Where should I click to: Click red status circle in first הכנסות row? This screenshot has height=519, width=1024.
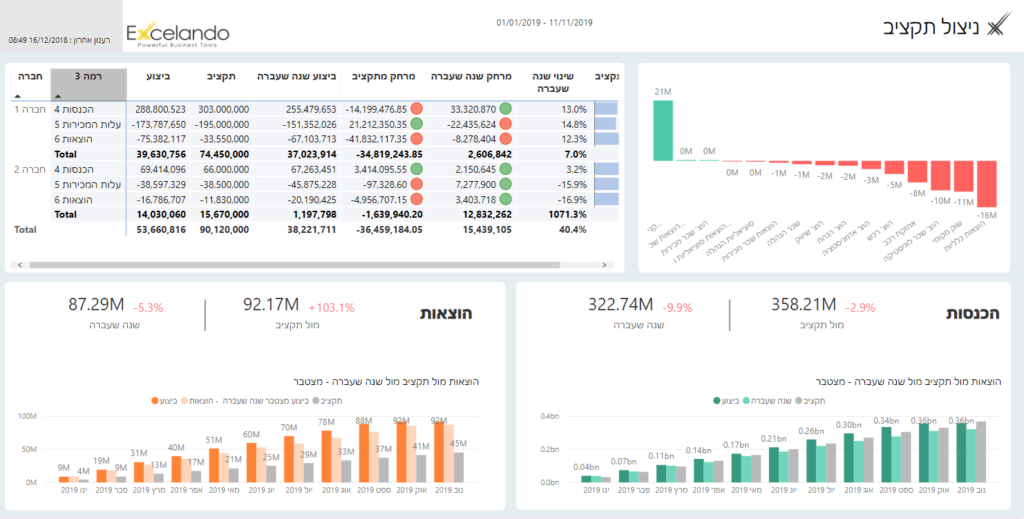click(x=415, y=108)
